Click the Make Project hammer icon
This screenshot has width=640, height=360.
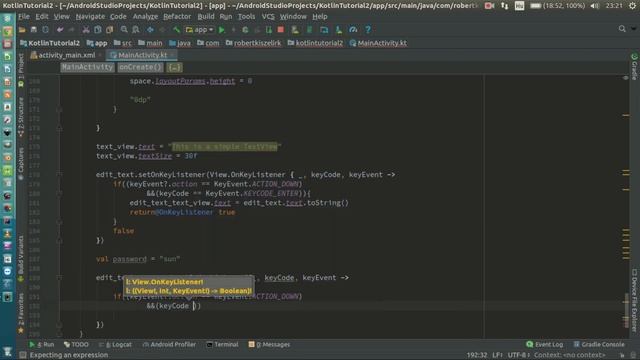[176, 30]
